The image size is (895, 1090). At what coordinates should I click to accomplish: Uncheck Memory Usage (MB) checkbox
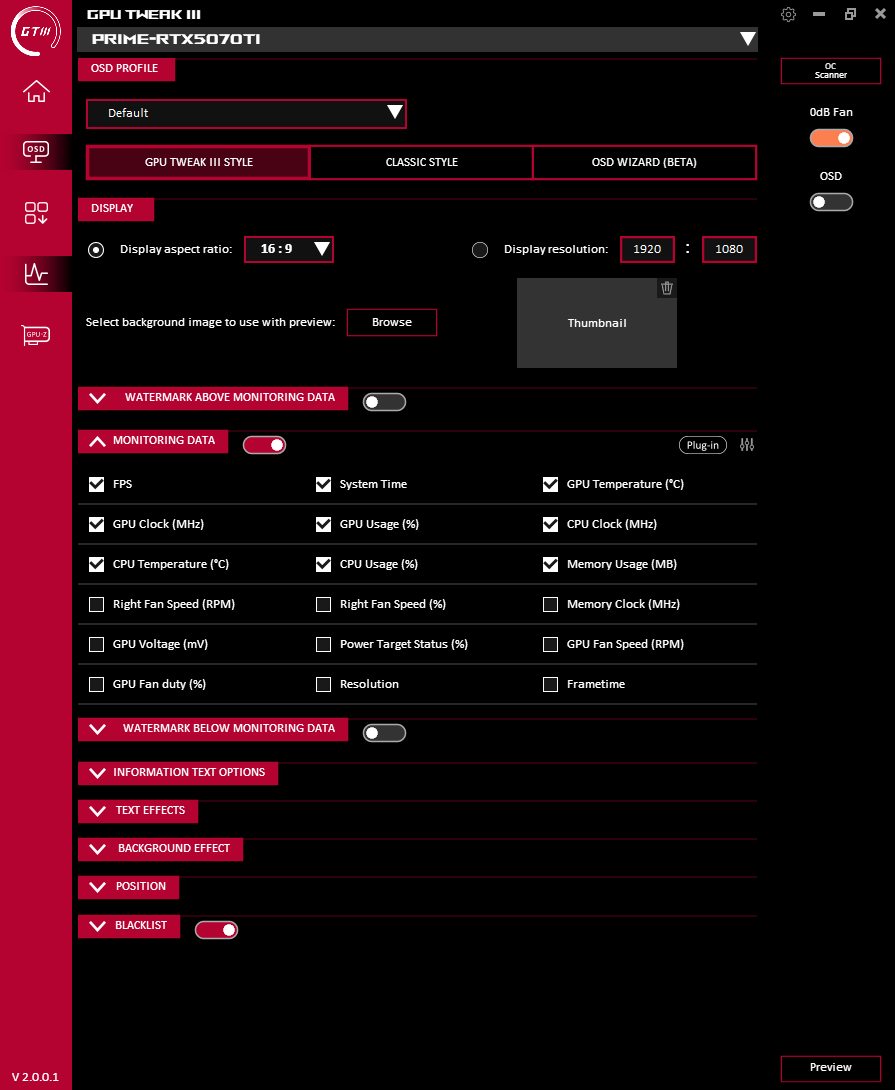551,564
